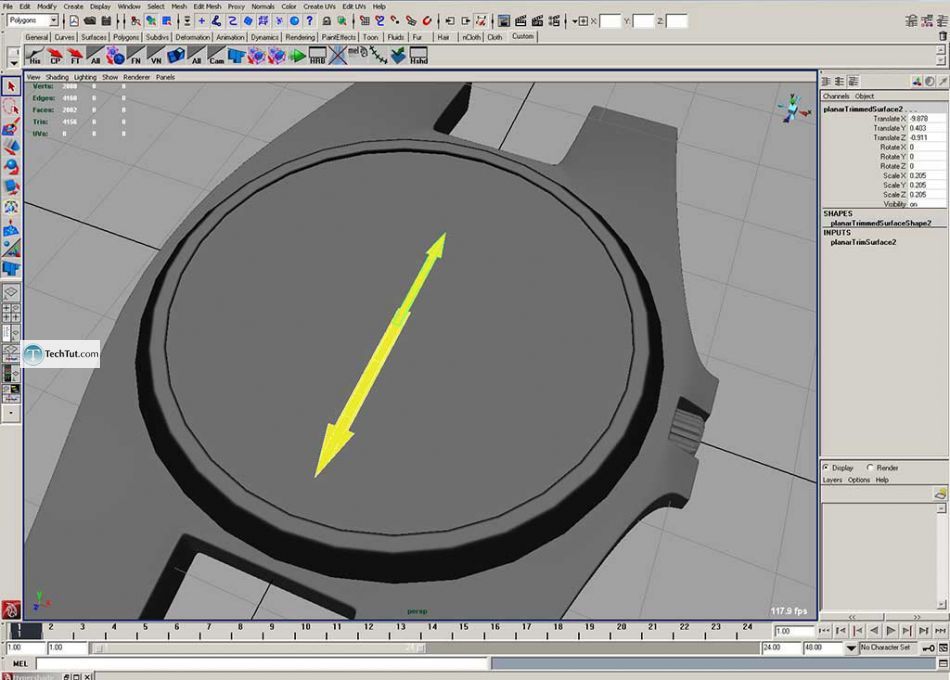Click the FN shelf button
Viewport: 950px width, 680px height.
(x=136, y=56)
